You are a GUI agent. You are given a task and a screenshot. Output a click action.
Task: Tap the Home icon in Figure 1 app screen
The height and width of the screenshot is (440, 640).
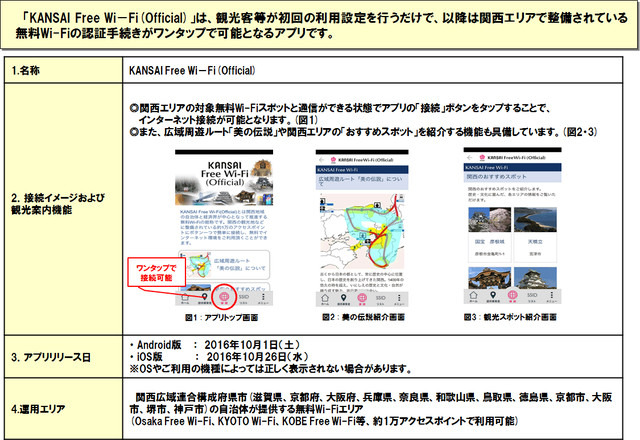185,298
